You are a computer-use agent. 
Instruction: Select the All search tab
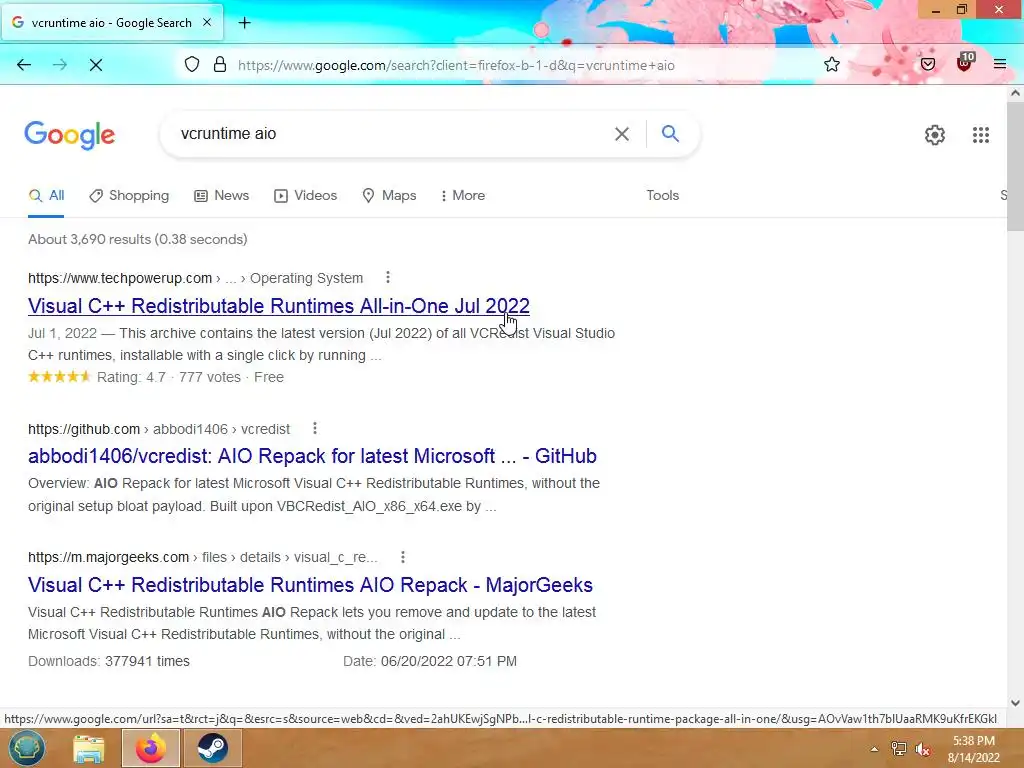(46, 196)
